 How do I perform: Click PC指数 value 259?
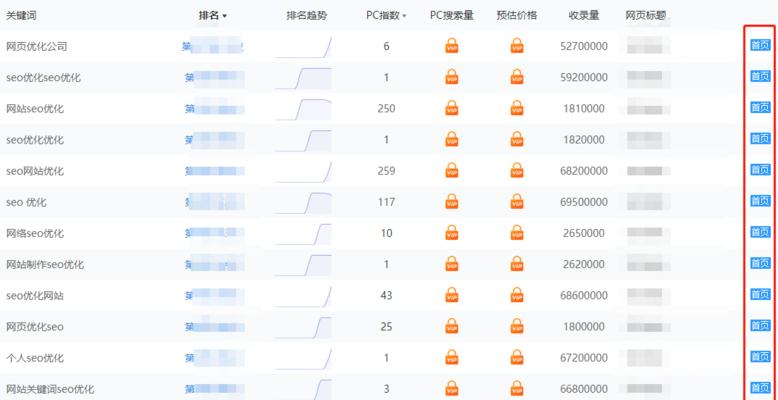click(x=386, y=171)
